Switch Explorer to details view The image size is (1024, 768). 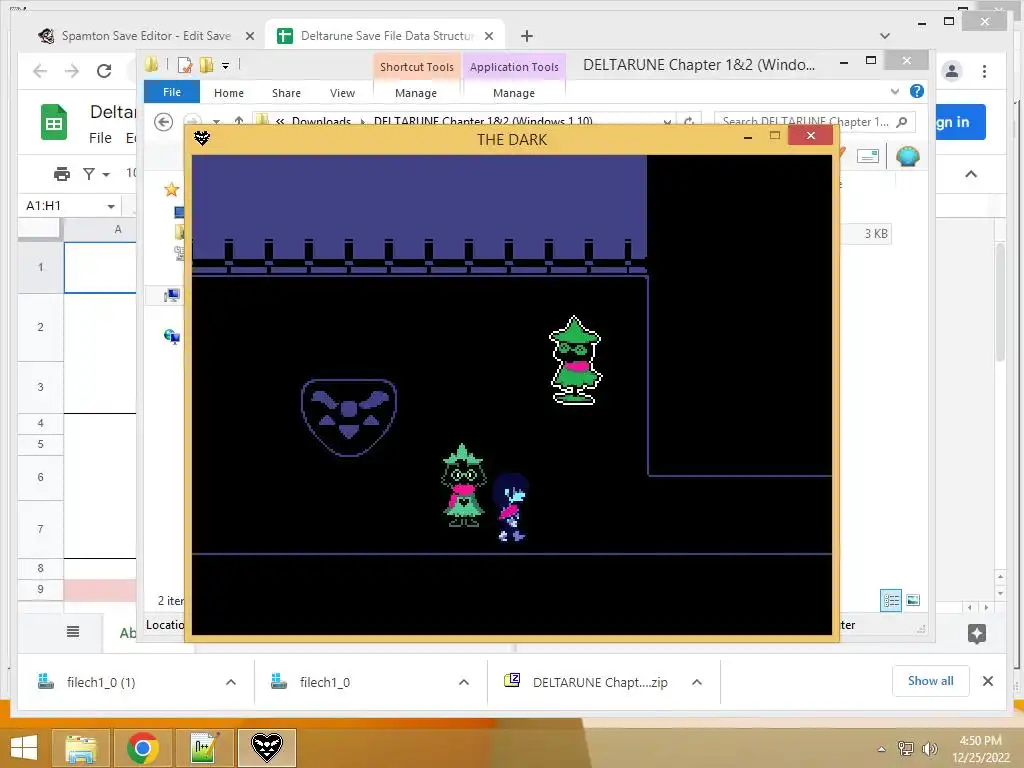coord(891,600)
